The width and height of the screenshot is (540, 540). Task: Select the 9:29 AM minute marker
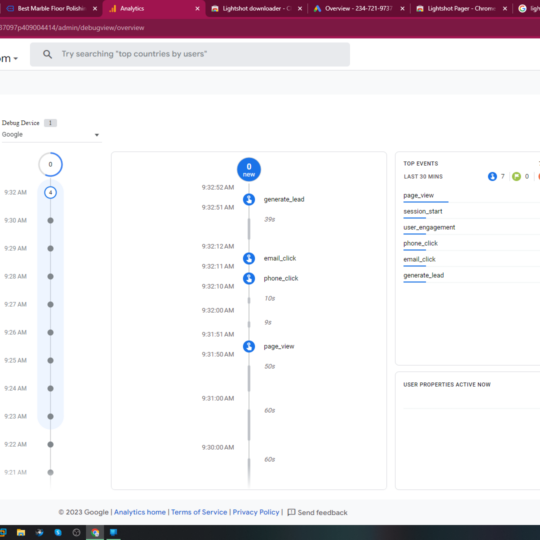click(50, 248)
